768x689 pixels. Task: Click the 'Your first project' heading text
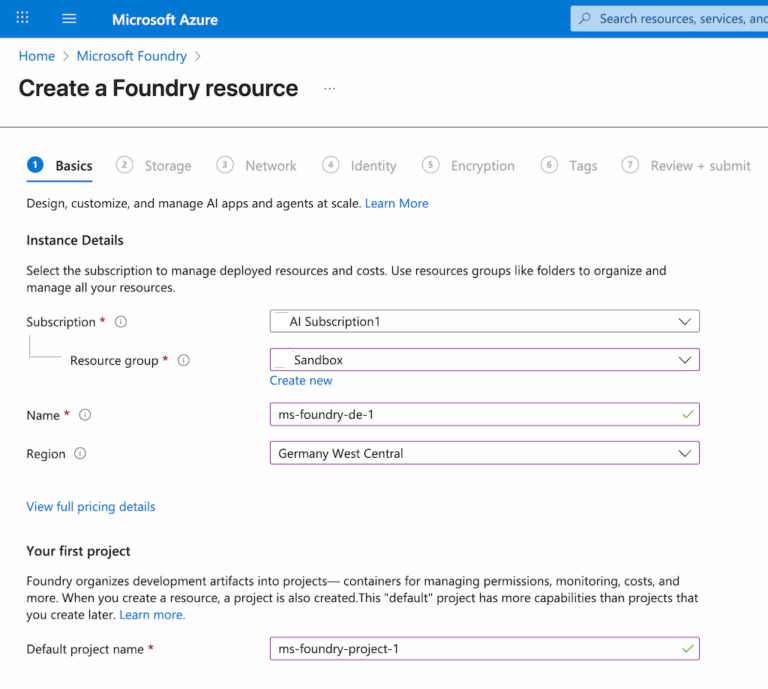tap(78, 551)
